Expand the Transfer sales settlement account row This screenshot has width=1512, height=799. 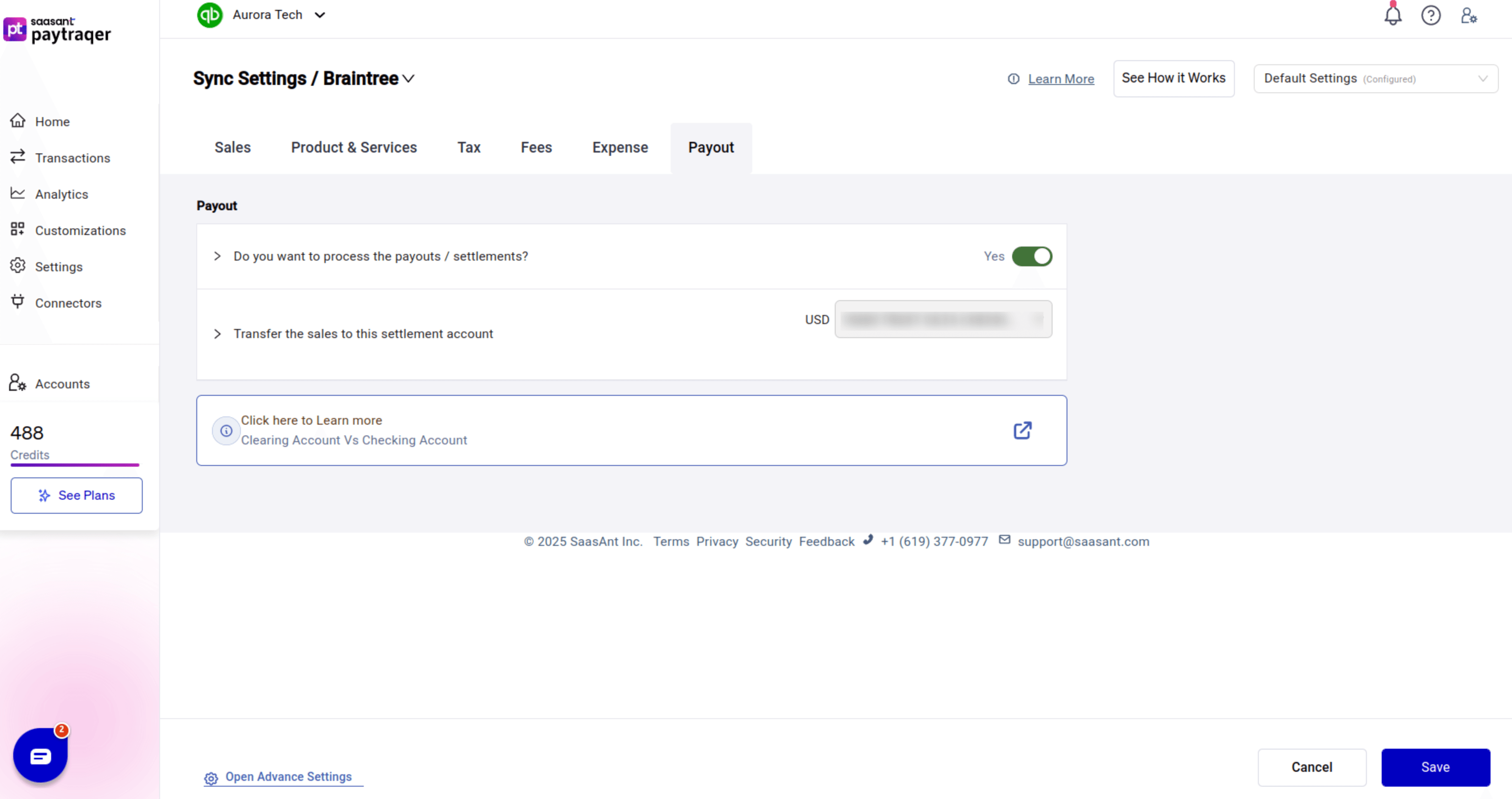pyautogui.click(x=217, y=334)
